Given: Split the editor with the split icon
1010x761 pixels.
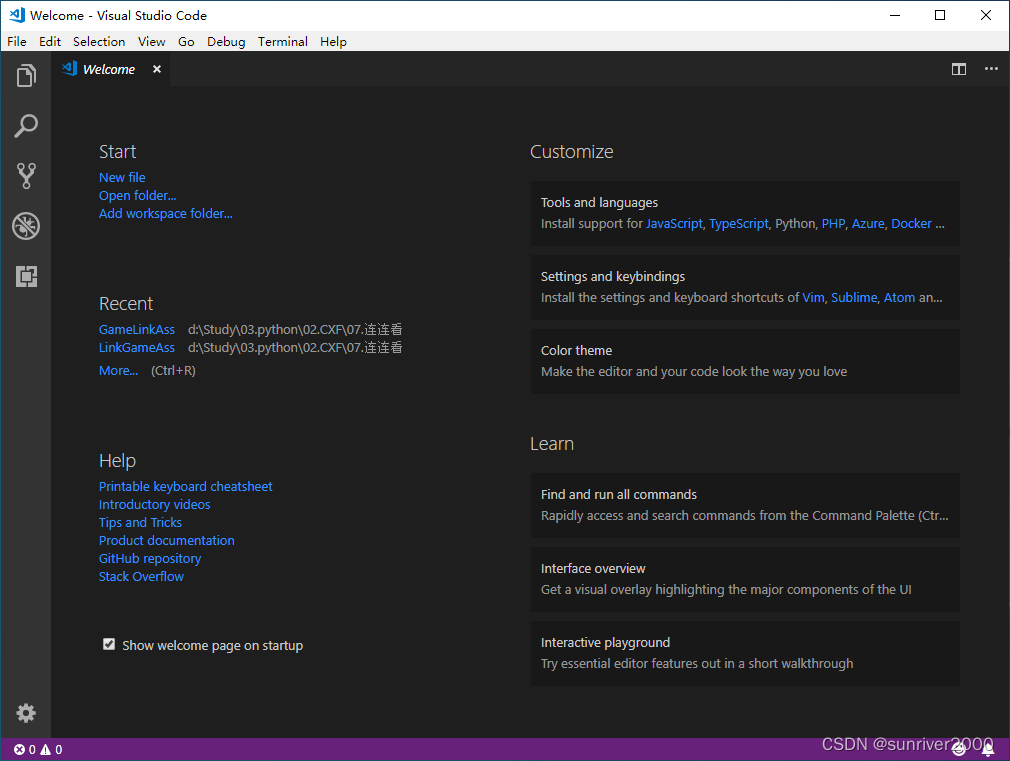Looking at the screenshot, I should [x=958, y=69].
